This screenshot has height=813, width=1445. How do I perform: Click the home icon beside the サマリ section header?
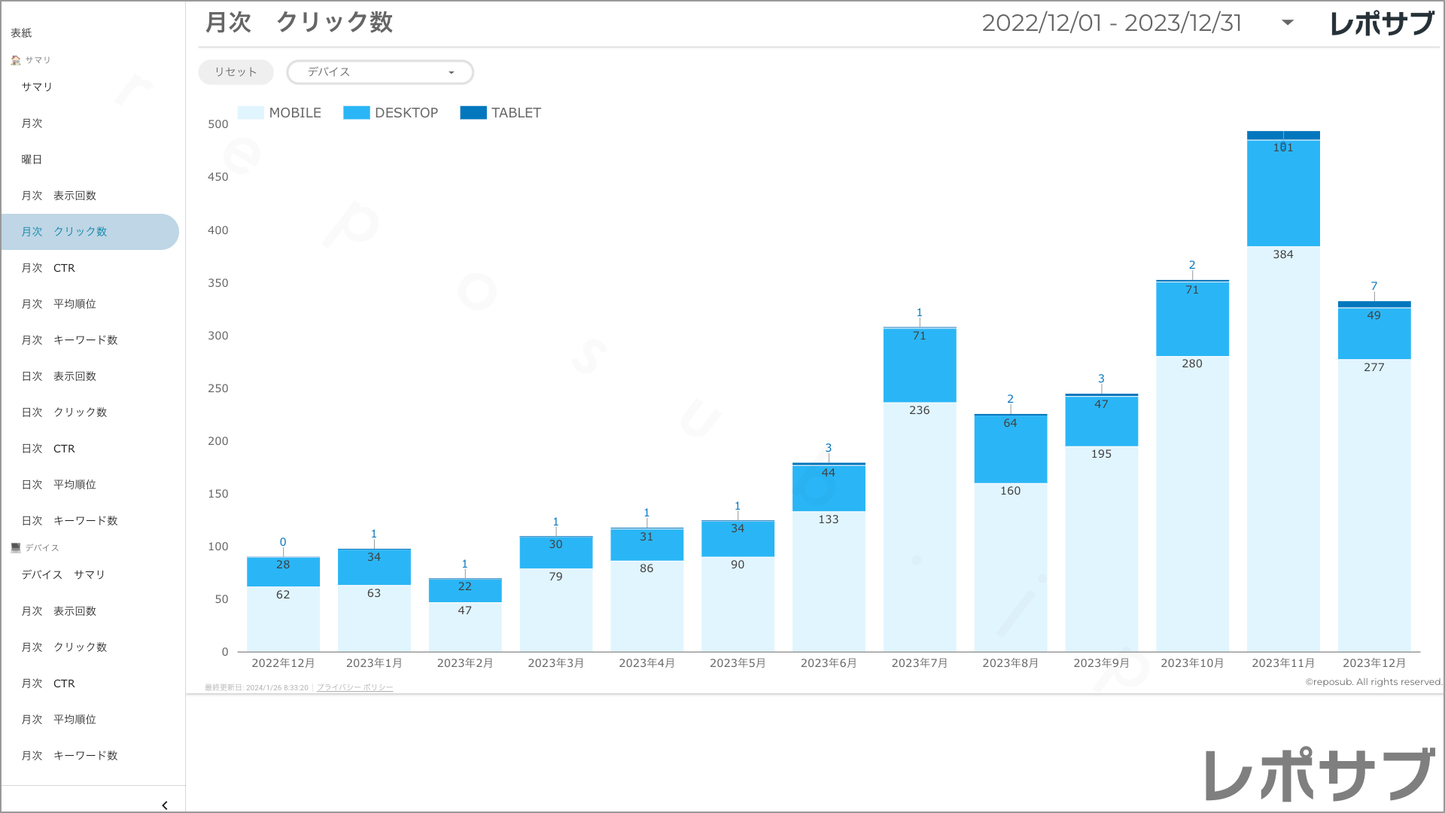click(x=16, y=61)
